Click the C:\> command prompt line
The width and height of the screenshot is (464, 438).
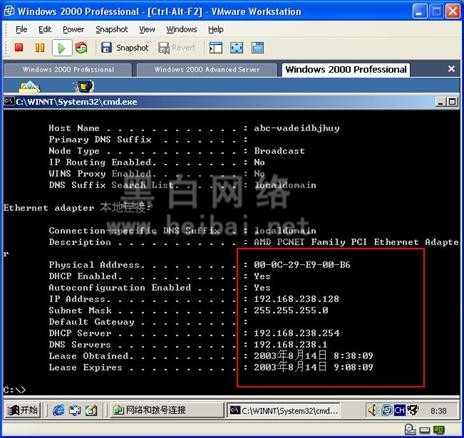click(x=14, y=389)
